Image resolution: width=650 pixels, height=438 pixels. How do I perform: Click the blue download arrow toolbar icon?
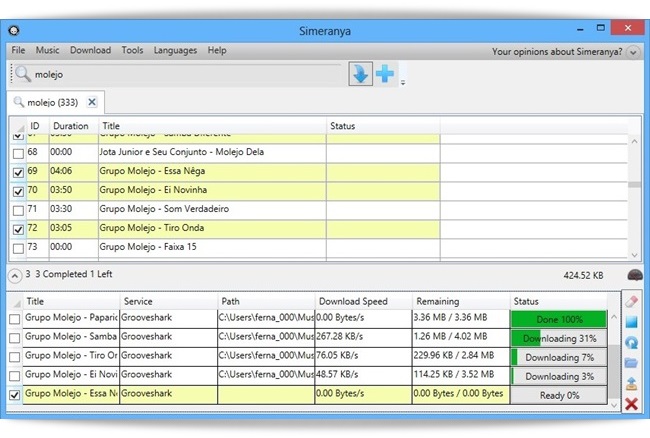click(360, 74)
